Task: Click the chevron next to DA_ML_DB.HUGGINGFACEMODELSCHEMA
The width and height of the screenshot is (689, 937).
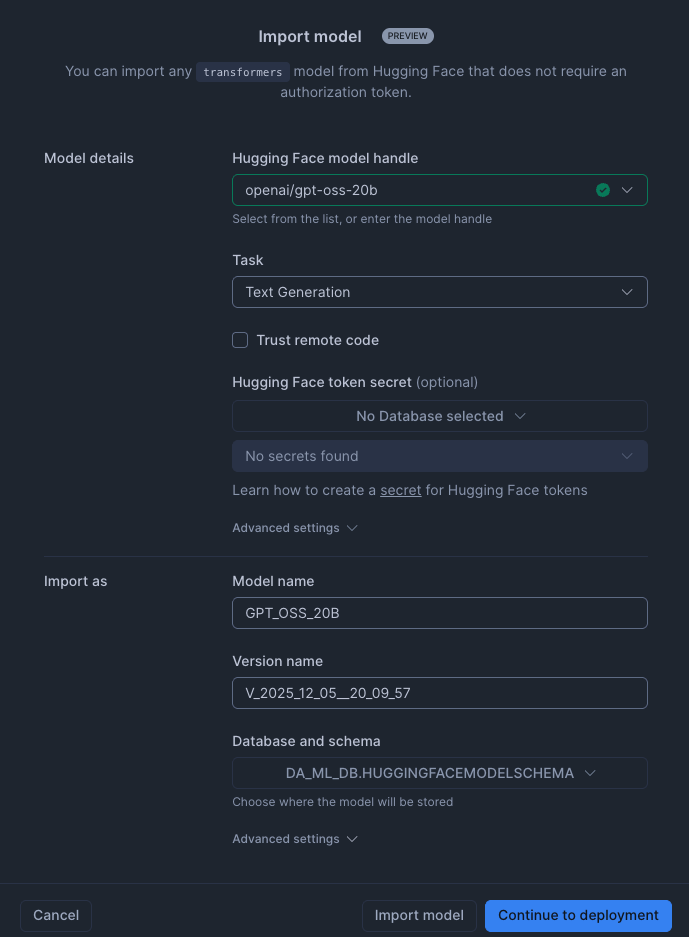Action: 590,773
